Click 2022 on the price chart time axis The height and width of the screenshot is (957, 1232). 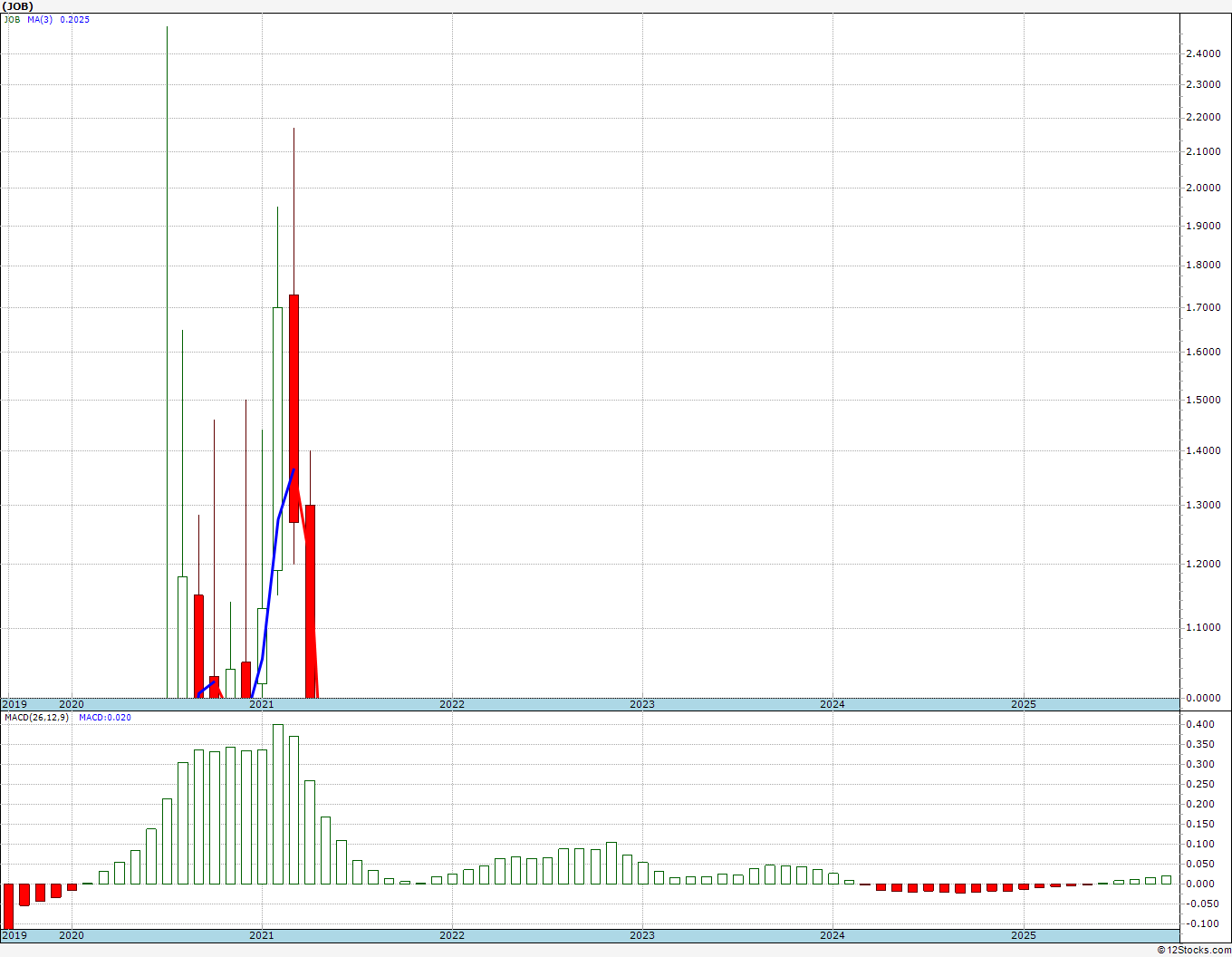[x=452, y=704]
